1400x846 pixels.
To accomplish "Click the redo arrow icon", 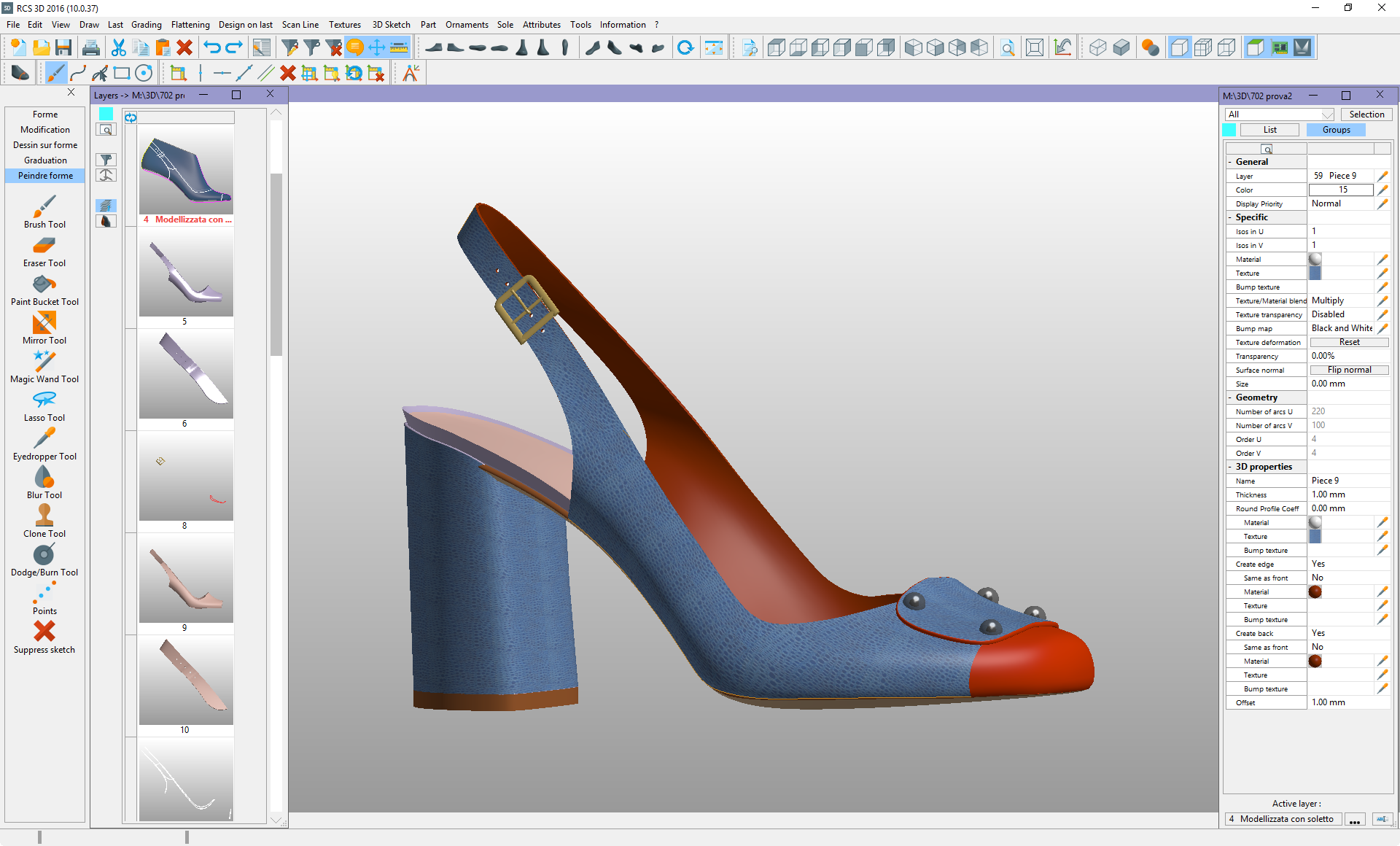I will click(234, 48).
